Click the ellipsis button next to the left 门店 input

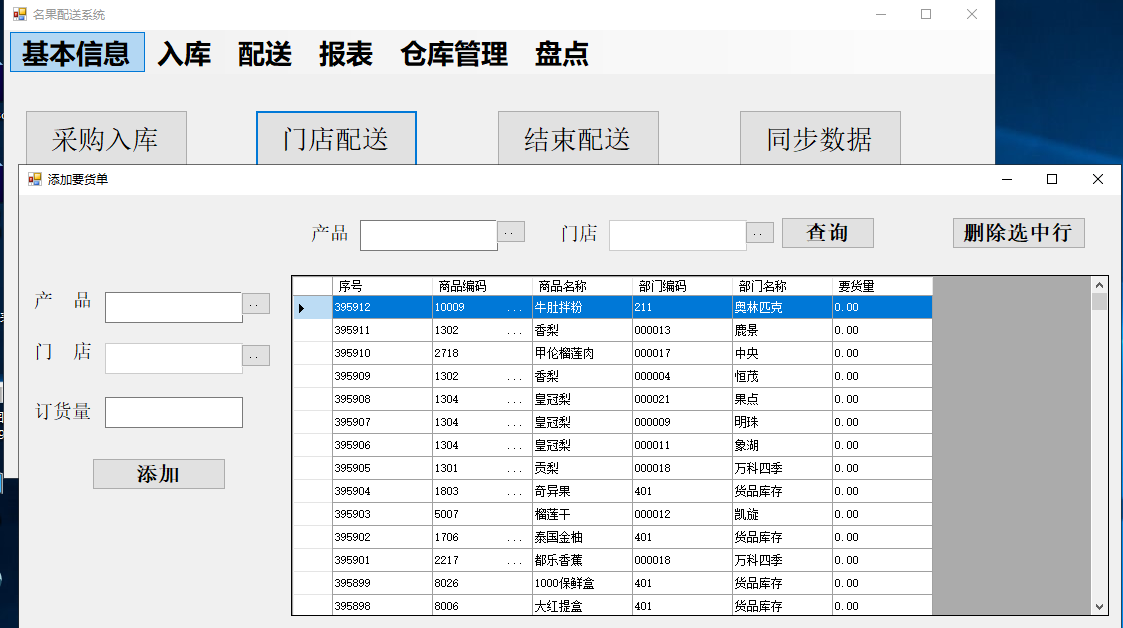(258, 356)
